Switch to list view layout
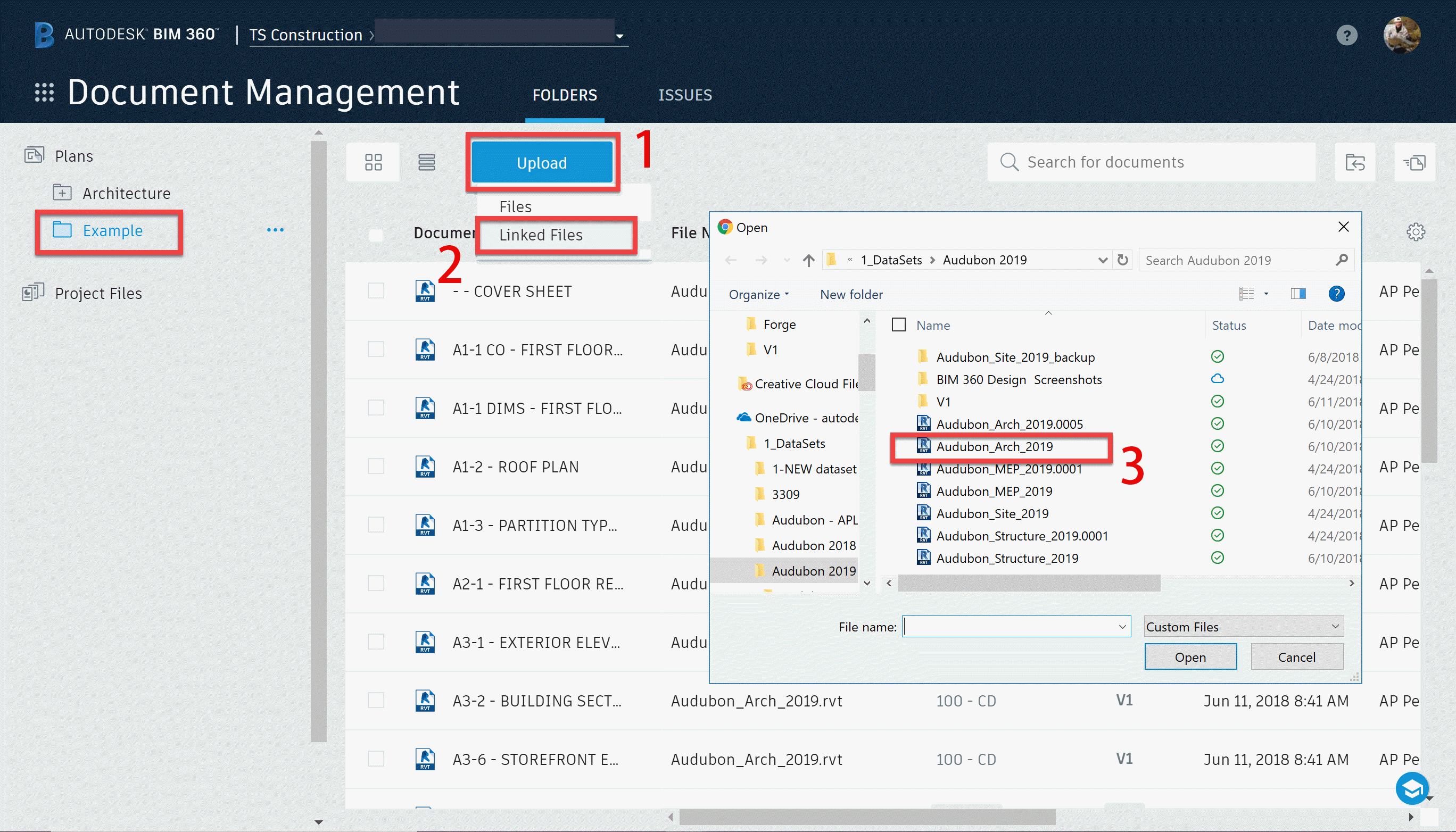This screenshot has height=832, width=1456. [x=426, y=162]
